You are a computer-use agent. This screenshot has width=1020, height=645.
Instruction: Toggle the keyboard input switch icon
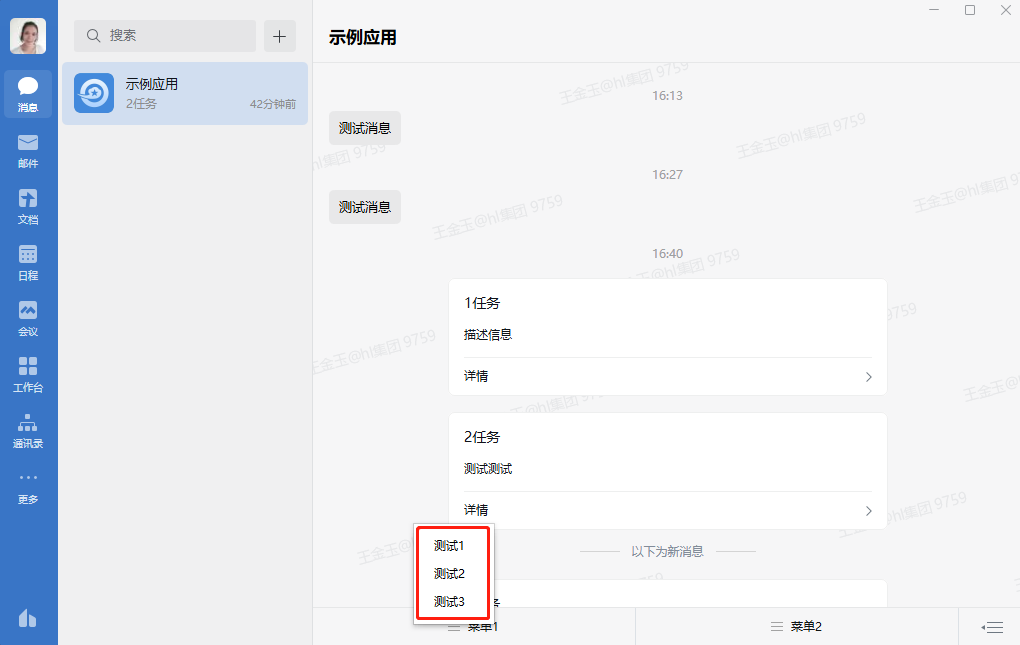tap(992, 627)
